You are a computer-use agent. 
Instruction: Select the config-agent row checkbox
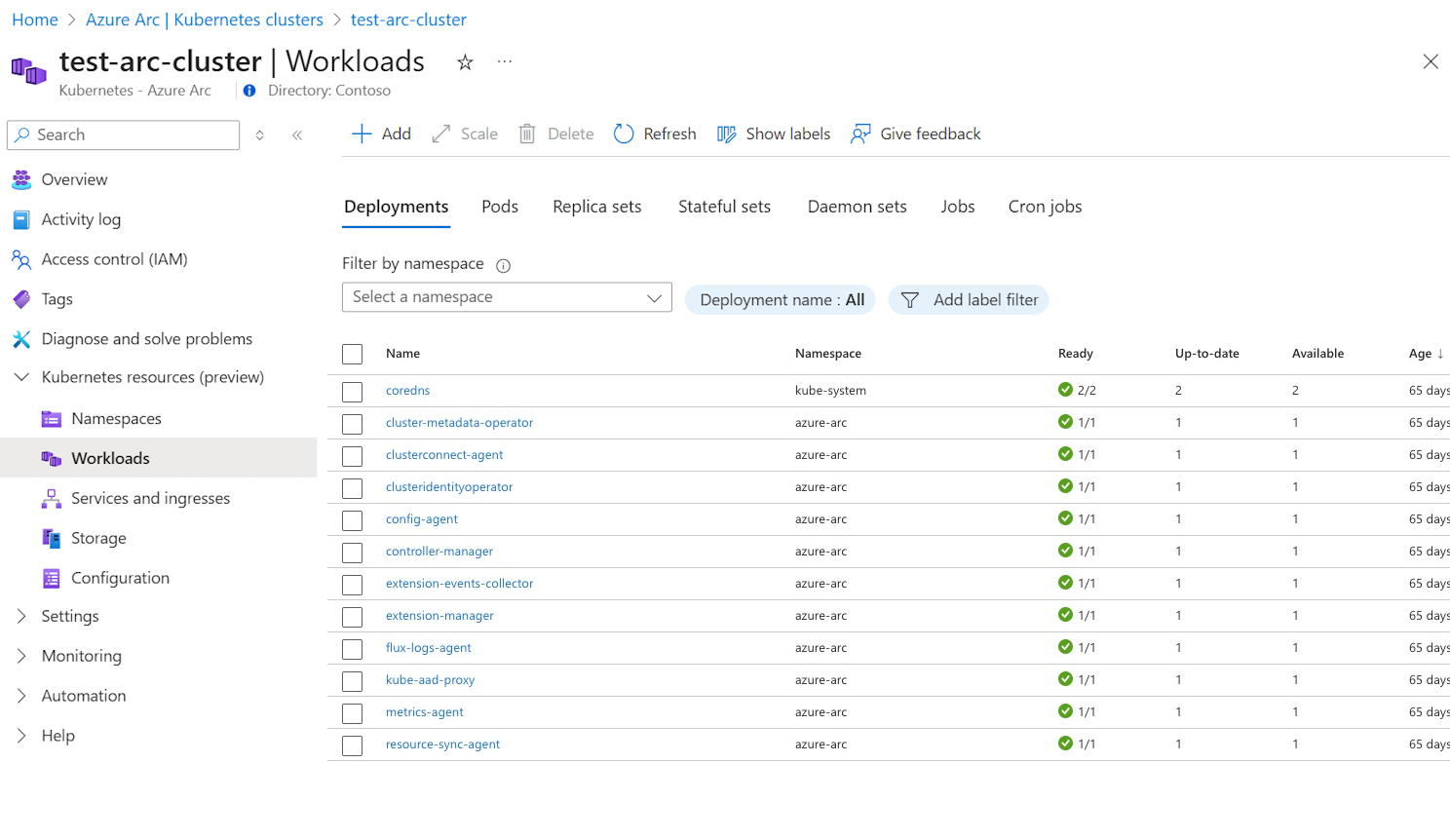[x=352, y=519]
